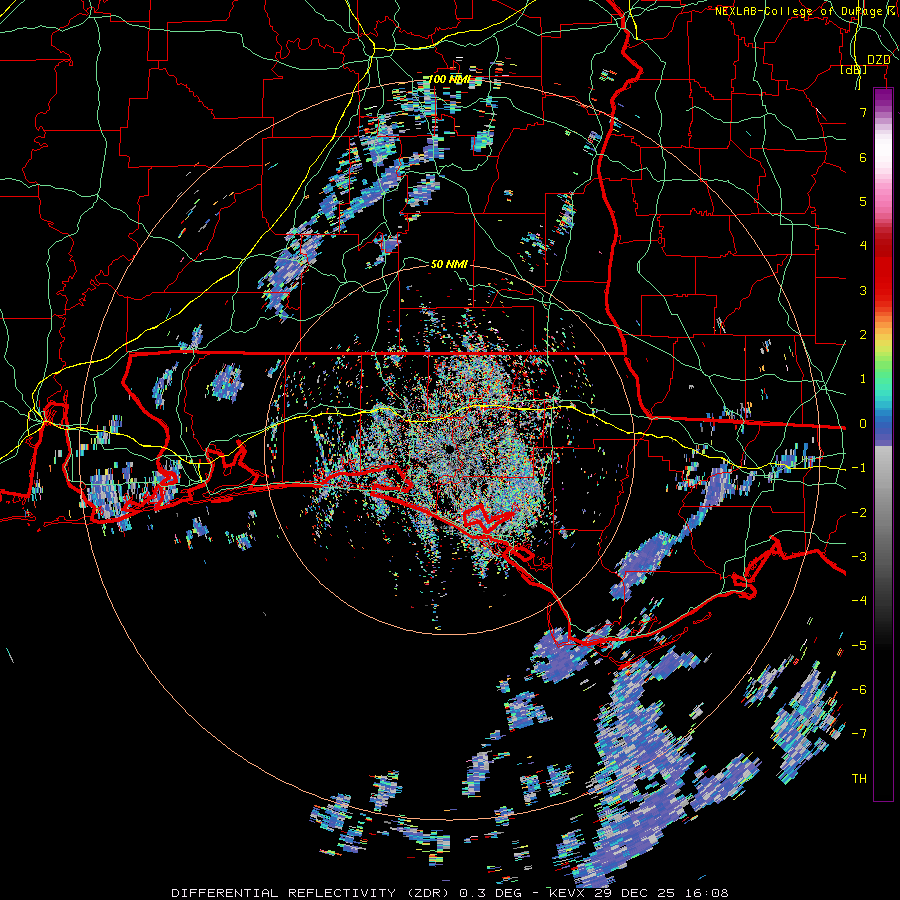Click the '[dB]' unit label
Image resolution: width=900 pixels, height=900 pixels.
[854, 69]
